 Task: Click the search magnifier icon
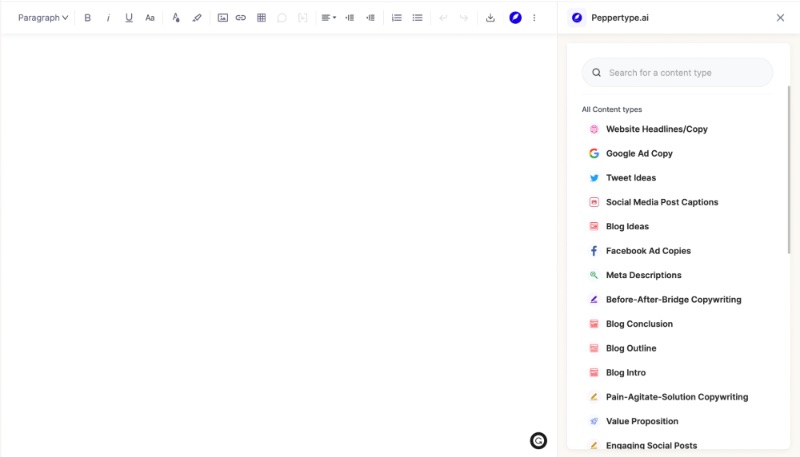[x=596, y=72]
